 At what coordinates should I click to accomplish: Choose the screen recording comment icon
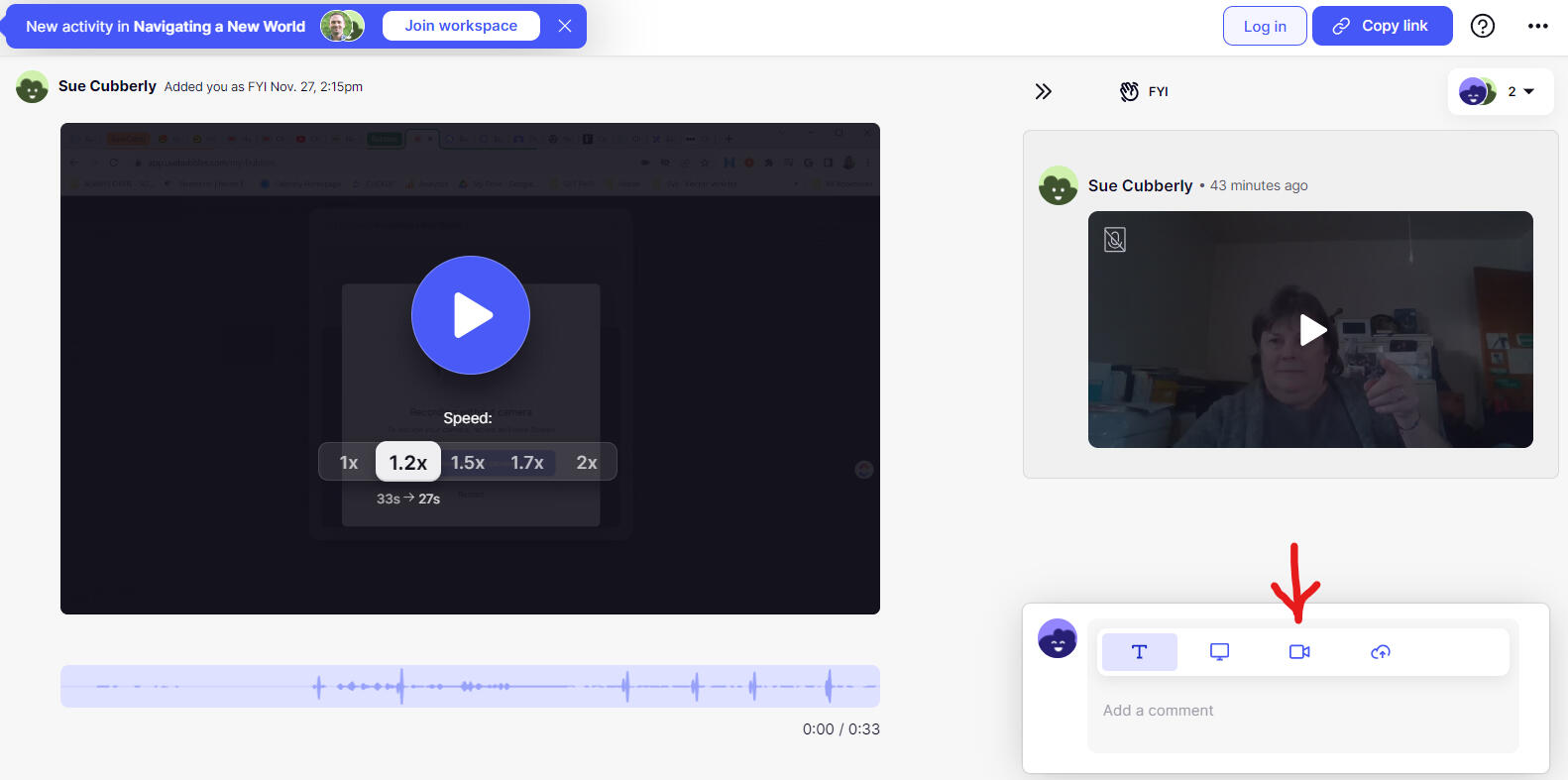coord(1219,652)
